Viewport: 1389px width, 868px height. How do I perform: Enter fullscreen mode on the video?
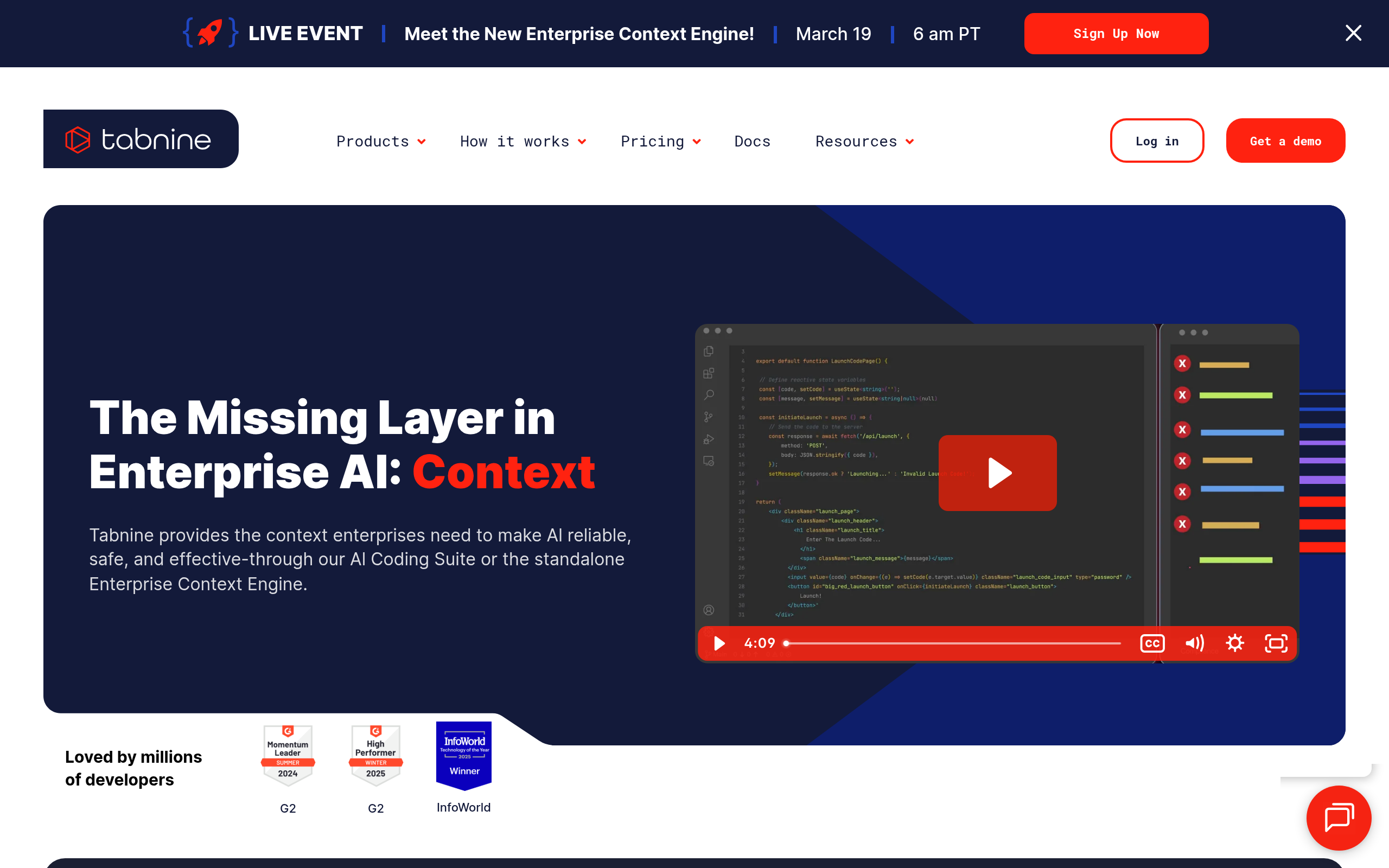click(x=1276, y=643)
